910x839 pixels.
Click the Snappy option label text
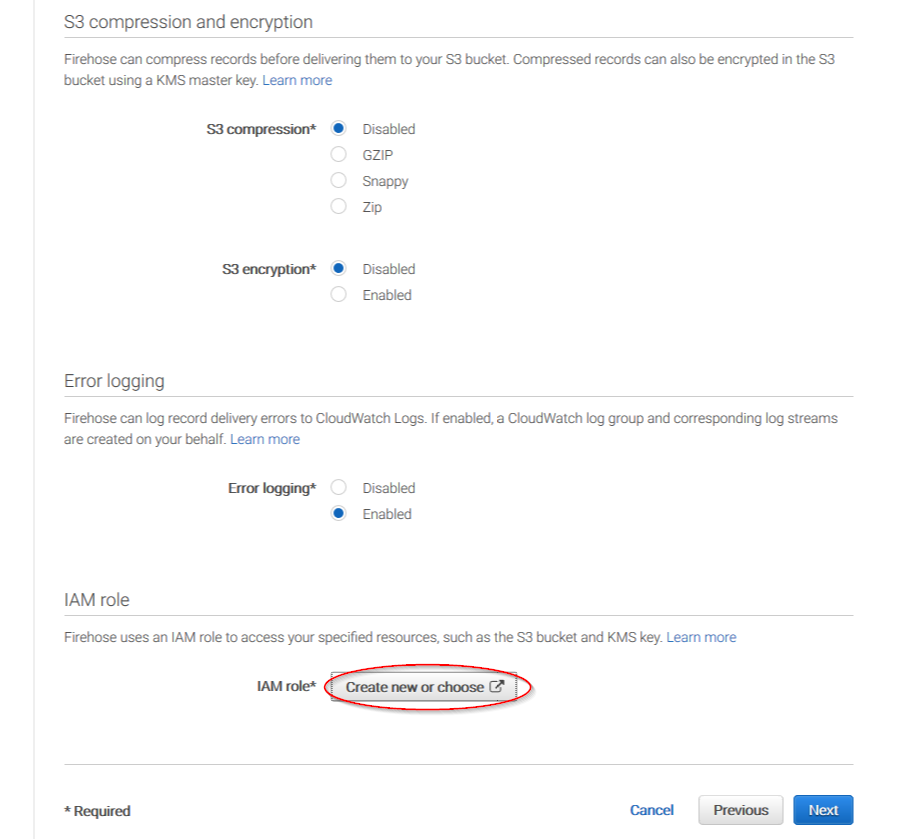tap(385, 181)
